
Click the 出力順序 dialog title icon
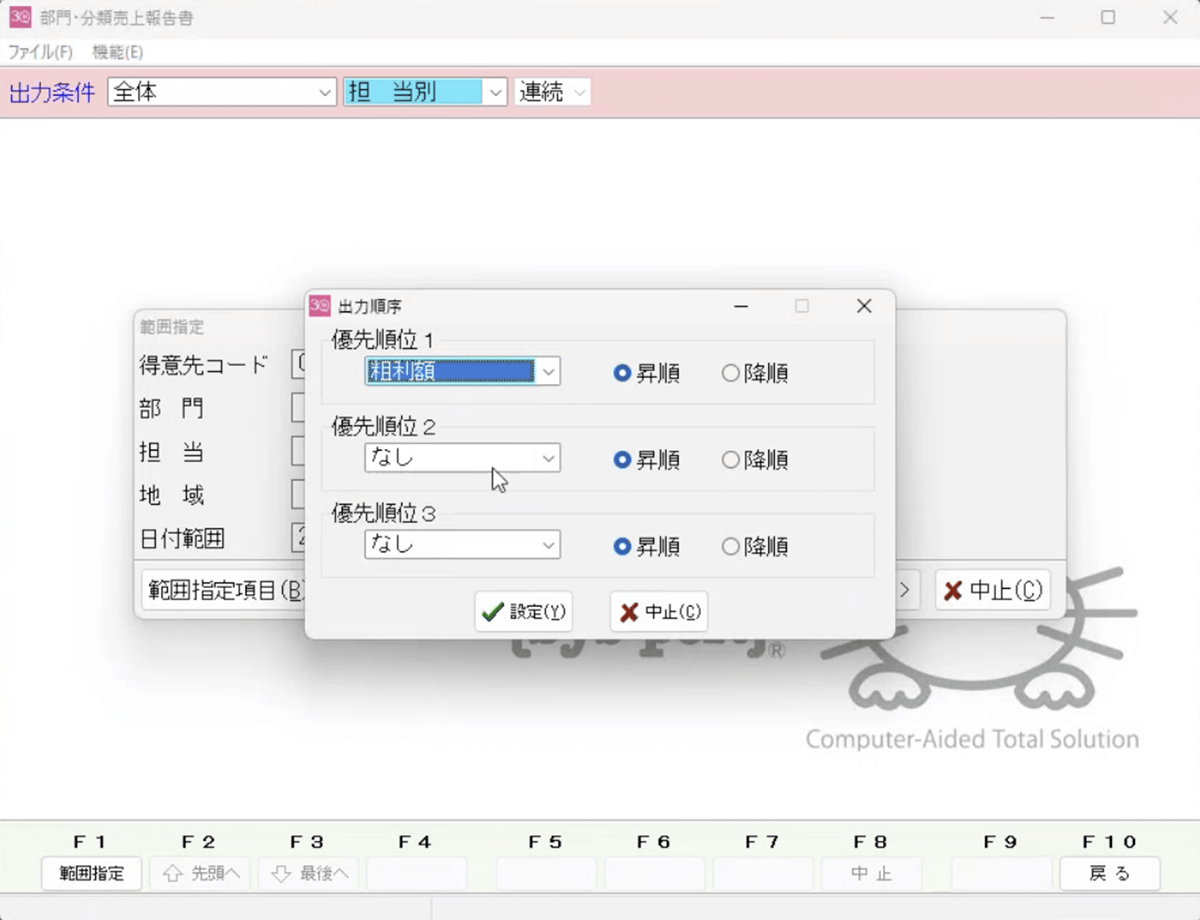coord(320,306)
